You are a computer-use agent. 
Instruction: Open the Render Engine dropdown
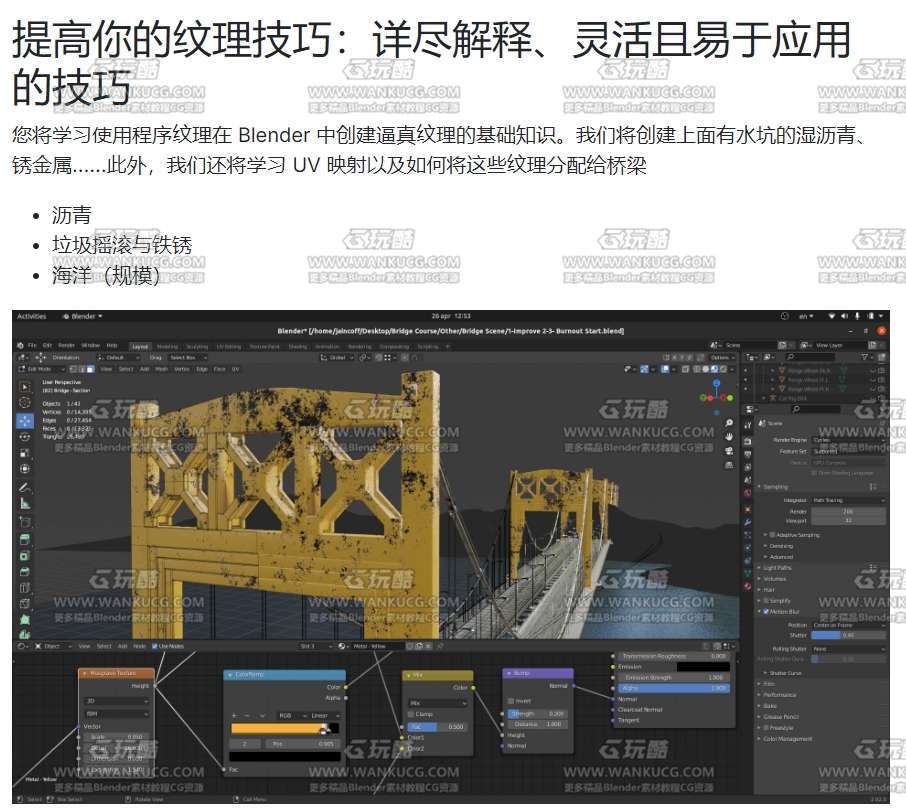[848, 440]
